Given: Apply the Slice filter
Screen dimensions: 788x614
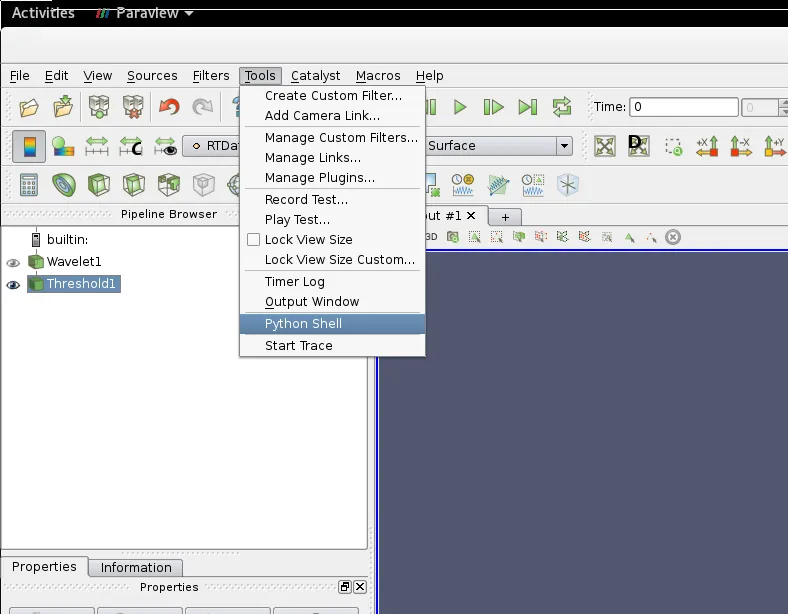Looking at the screenshot, I should [134, 184].
